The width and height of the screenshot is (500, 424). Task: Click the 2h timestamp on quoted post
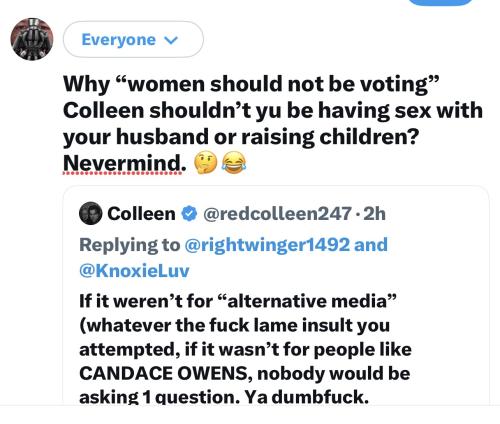pyautogui.click(x=374, y=214)
